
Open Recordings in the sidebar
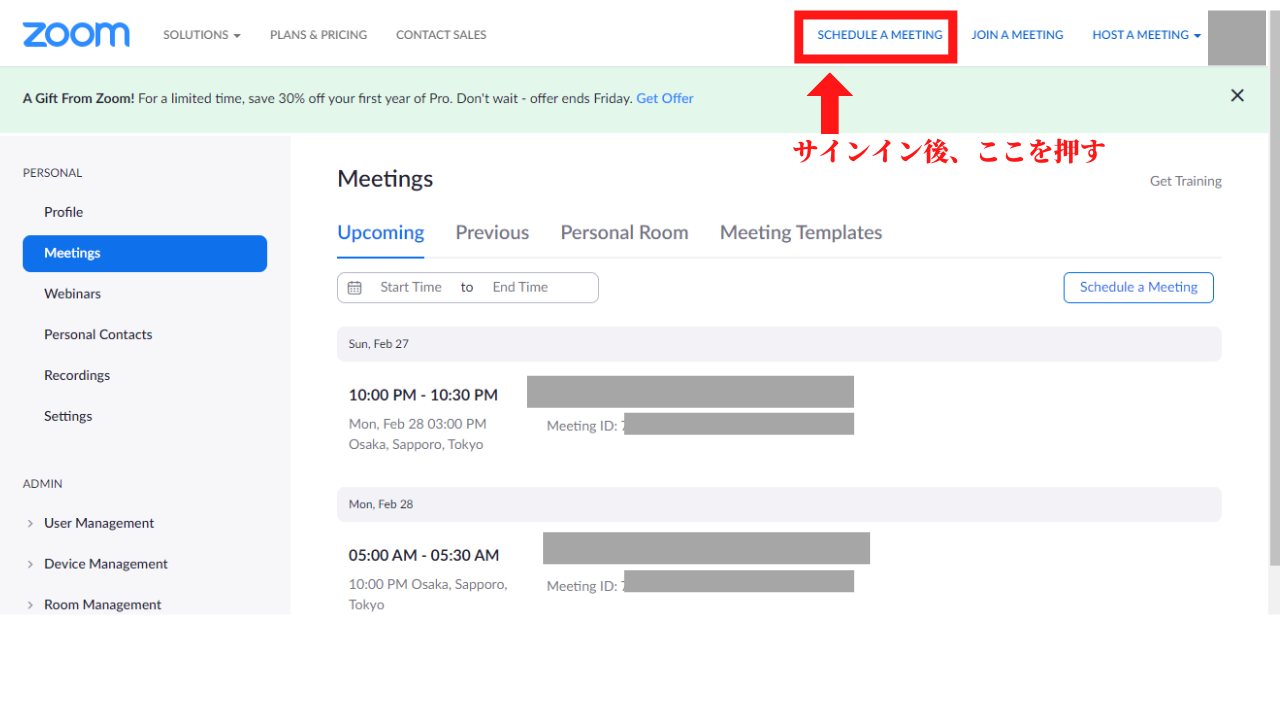[x=77, y=375]
